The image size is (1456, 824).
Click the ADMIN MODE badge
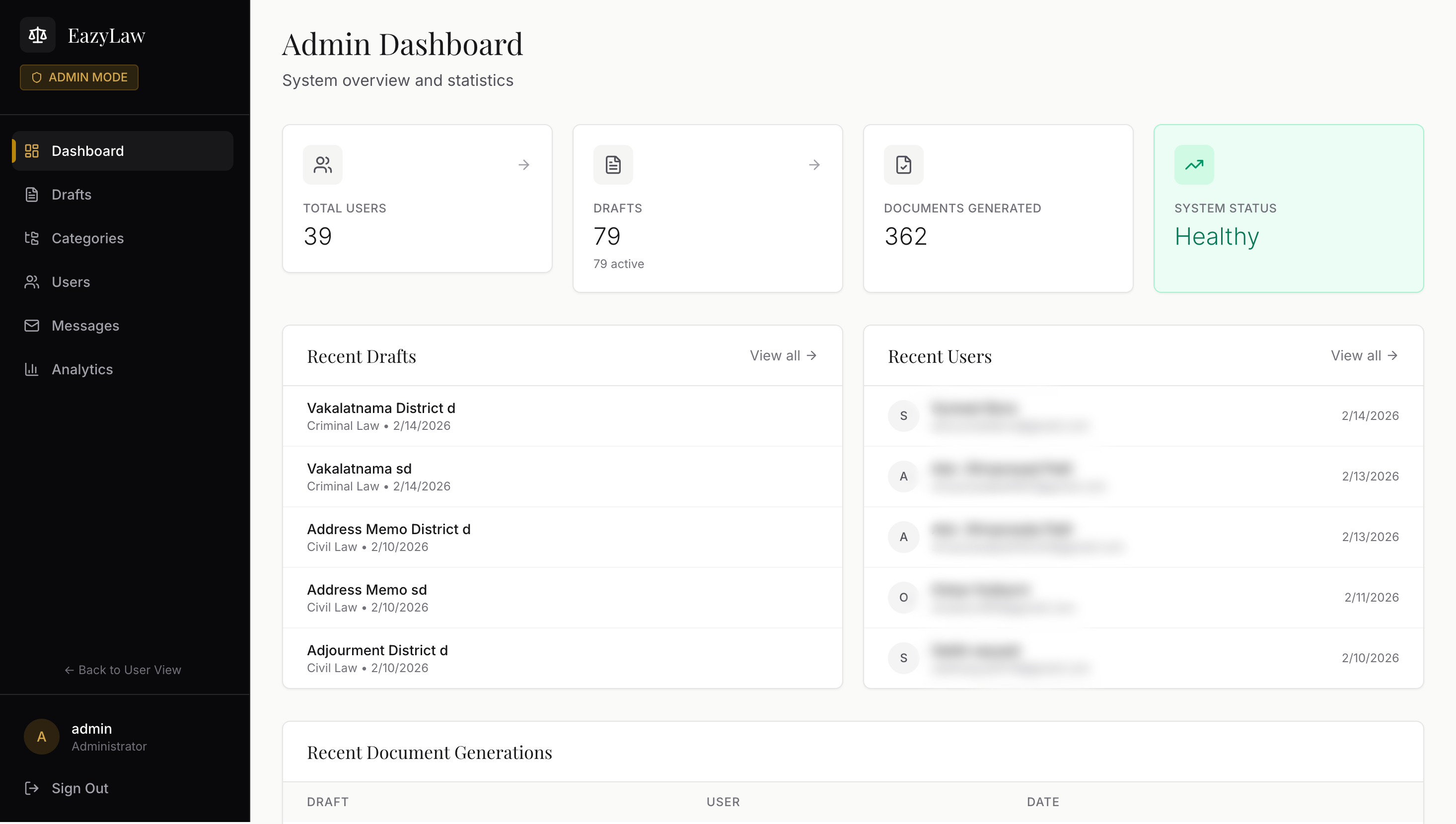[79, 77]
